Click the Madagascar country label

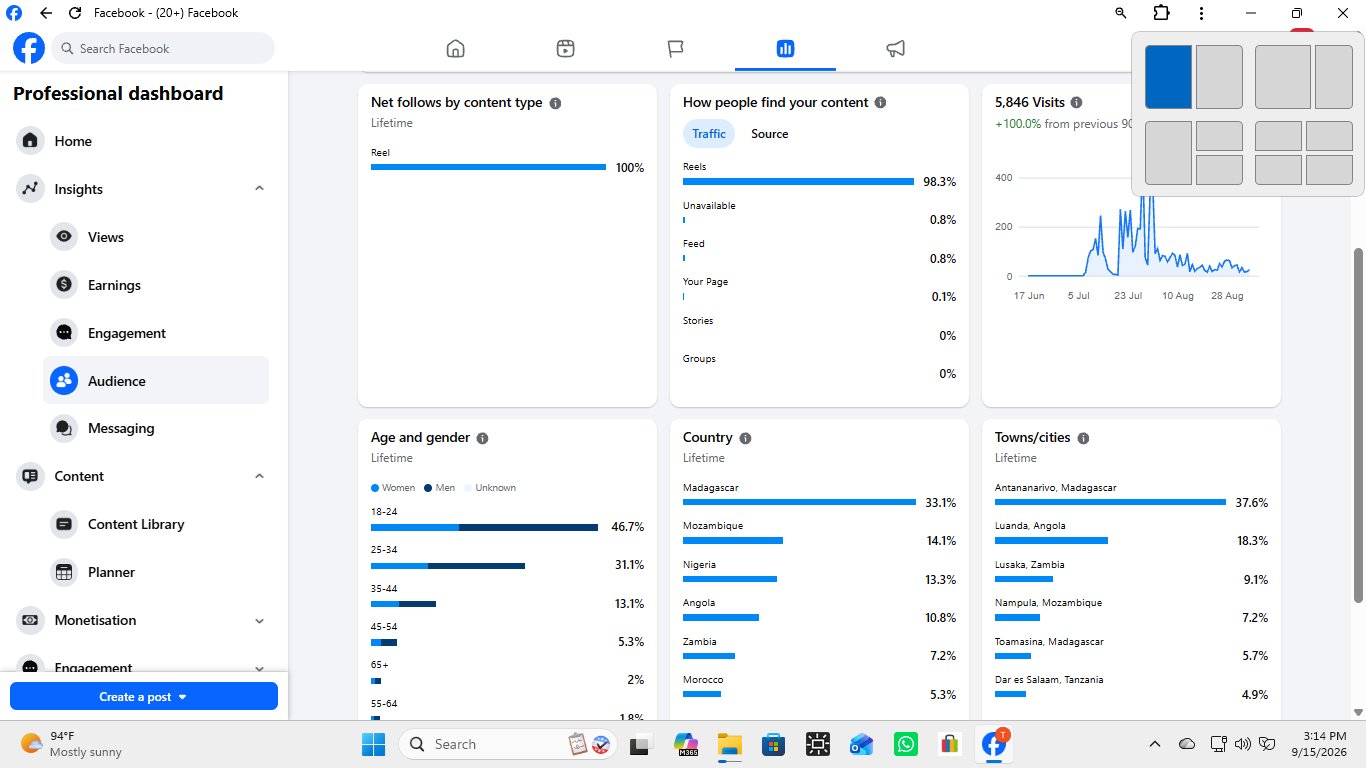(710, 488)
